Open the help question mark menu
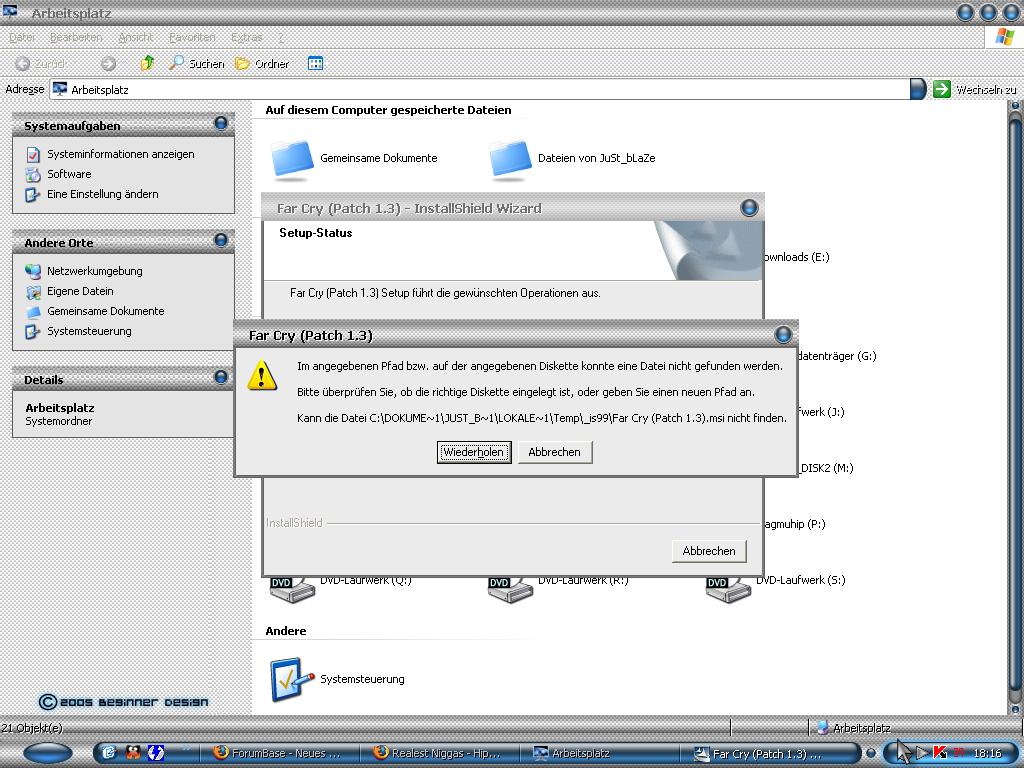Viewport: 1024px width, 768px height. (x=281, y=37)
